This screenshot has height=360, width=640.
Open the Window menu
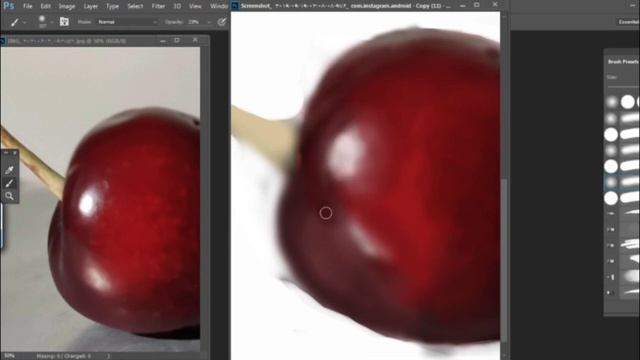[x=219, y=6]
